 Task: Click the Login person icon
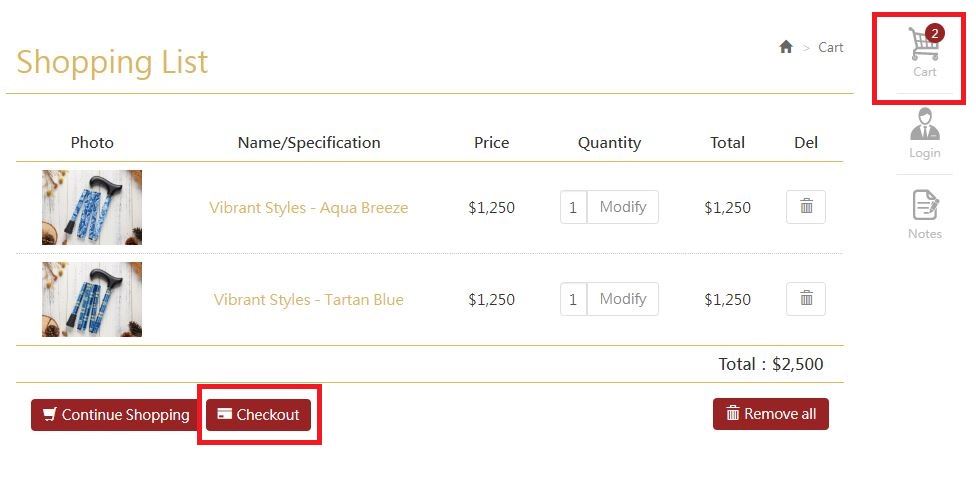point(924,123)
